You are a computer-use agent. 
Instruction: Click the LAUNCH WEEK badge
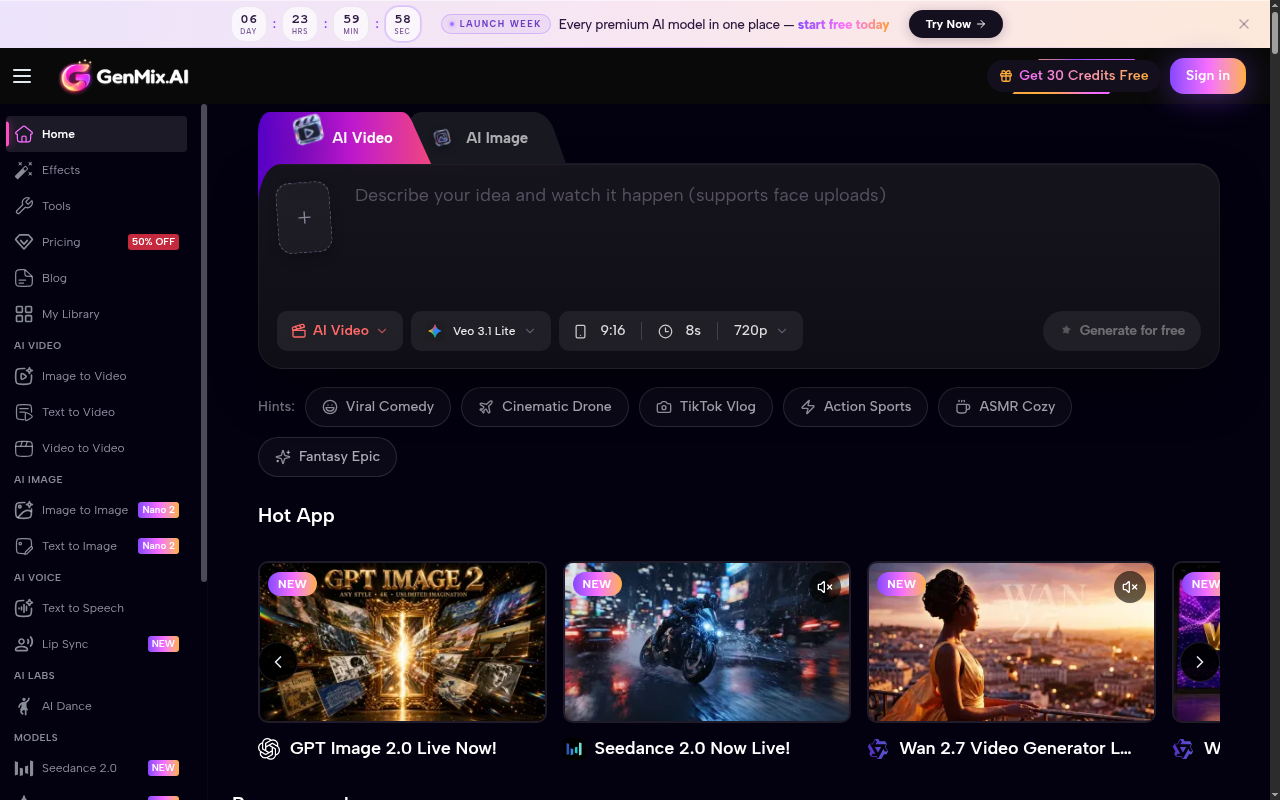(496, 24)
